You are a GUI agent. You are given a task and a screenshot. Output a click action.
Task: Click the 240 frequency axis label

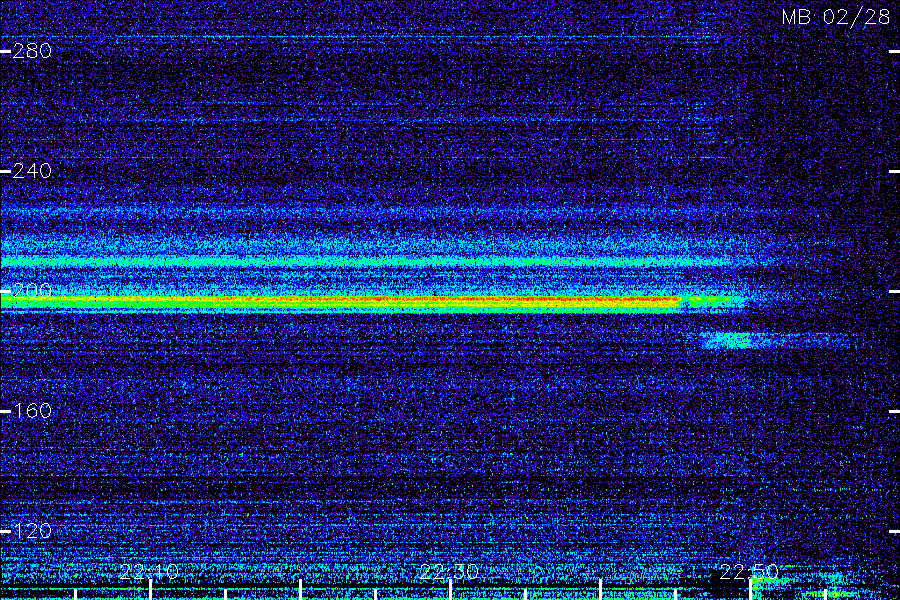[32, 171]
